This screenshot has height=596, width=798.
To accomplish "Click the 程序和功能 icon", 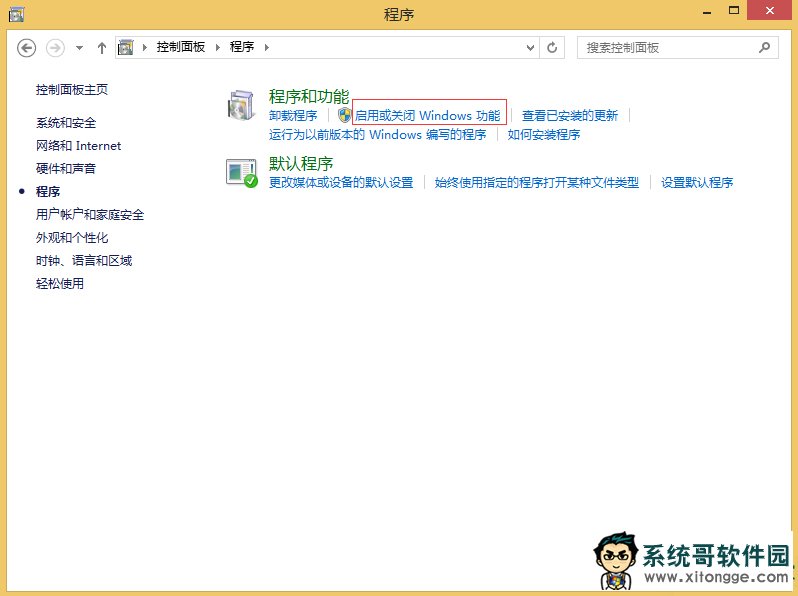I will point(241,105).
